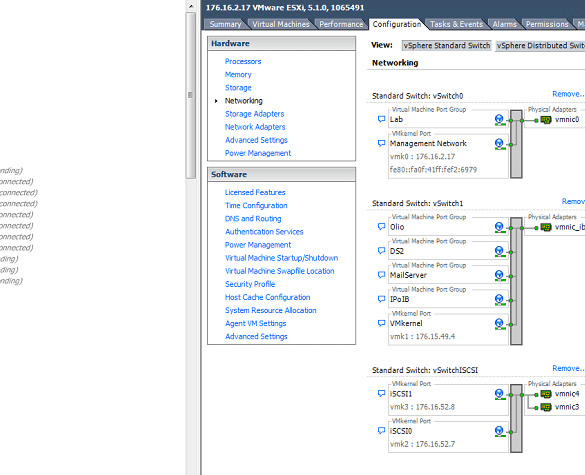Image resolution: width=585 pixels, height=475 pixels.
Task: Open Agent VM Settings
Action: [256, 323]
